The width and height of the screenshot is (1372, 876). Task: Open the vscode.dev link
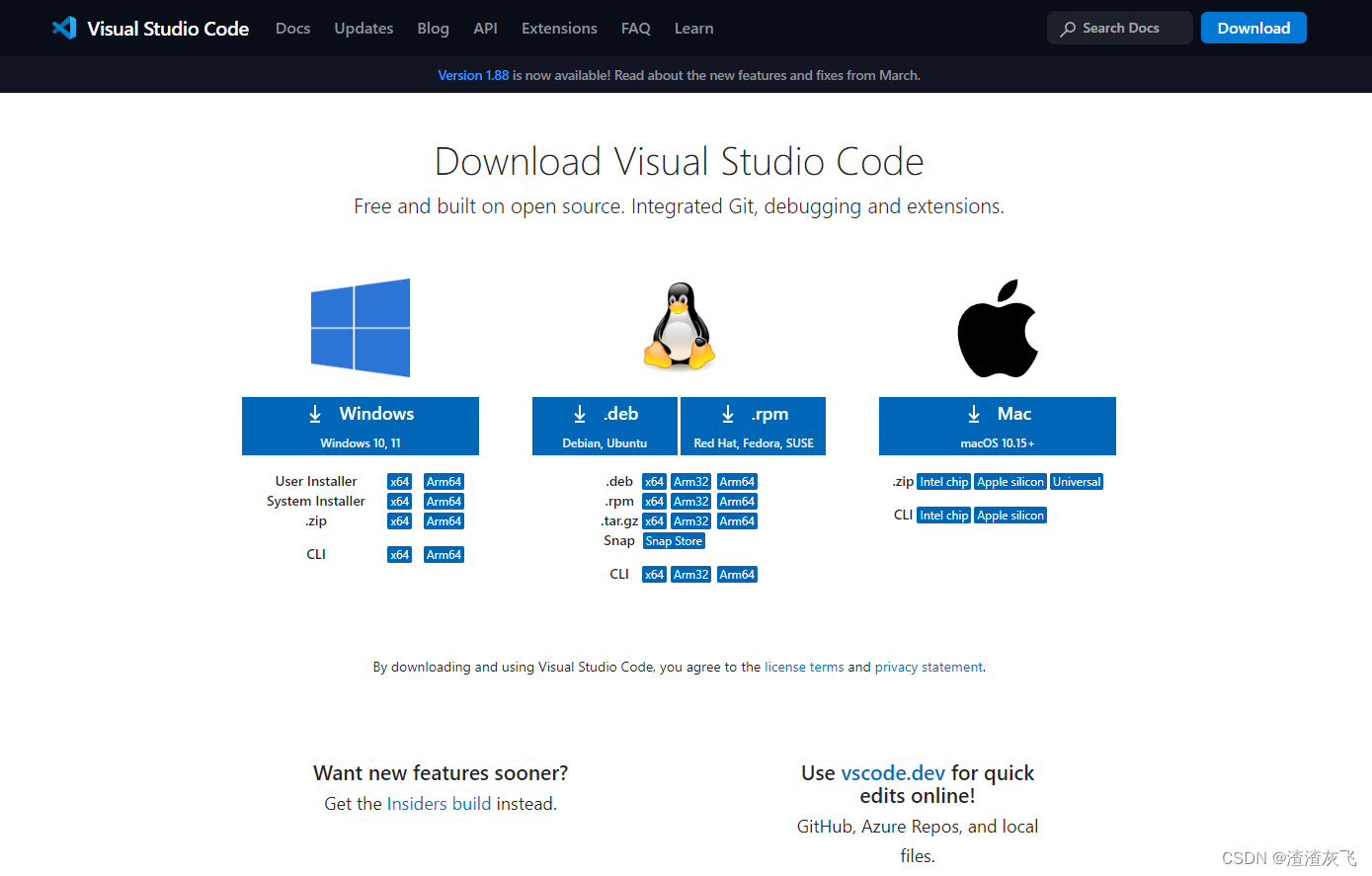coord(893,773)
